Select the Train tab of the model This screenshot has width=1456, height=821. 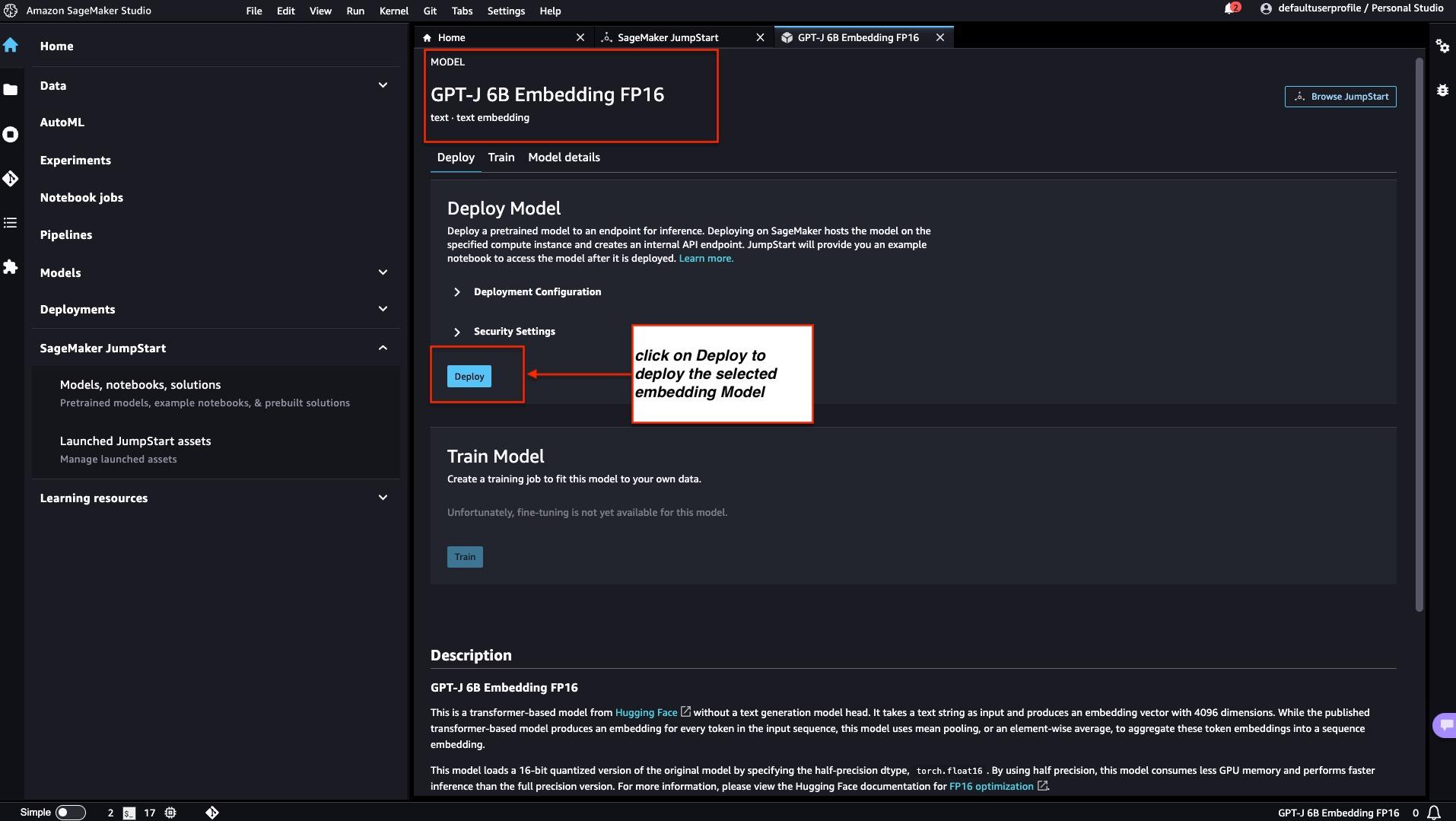pos(501,158)
